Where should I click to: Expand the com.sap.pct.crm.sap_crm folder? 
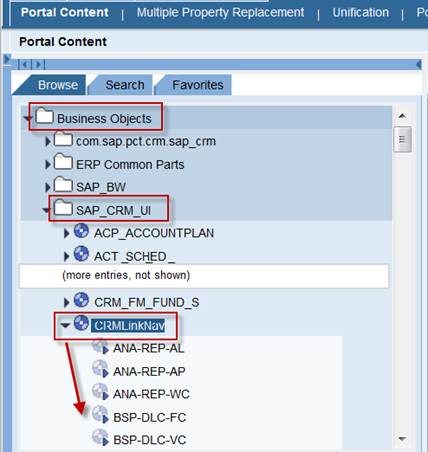(48, 142)
